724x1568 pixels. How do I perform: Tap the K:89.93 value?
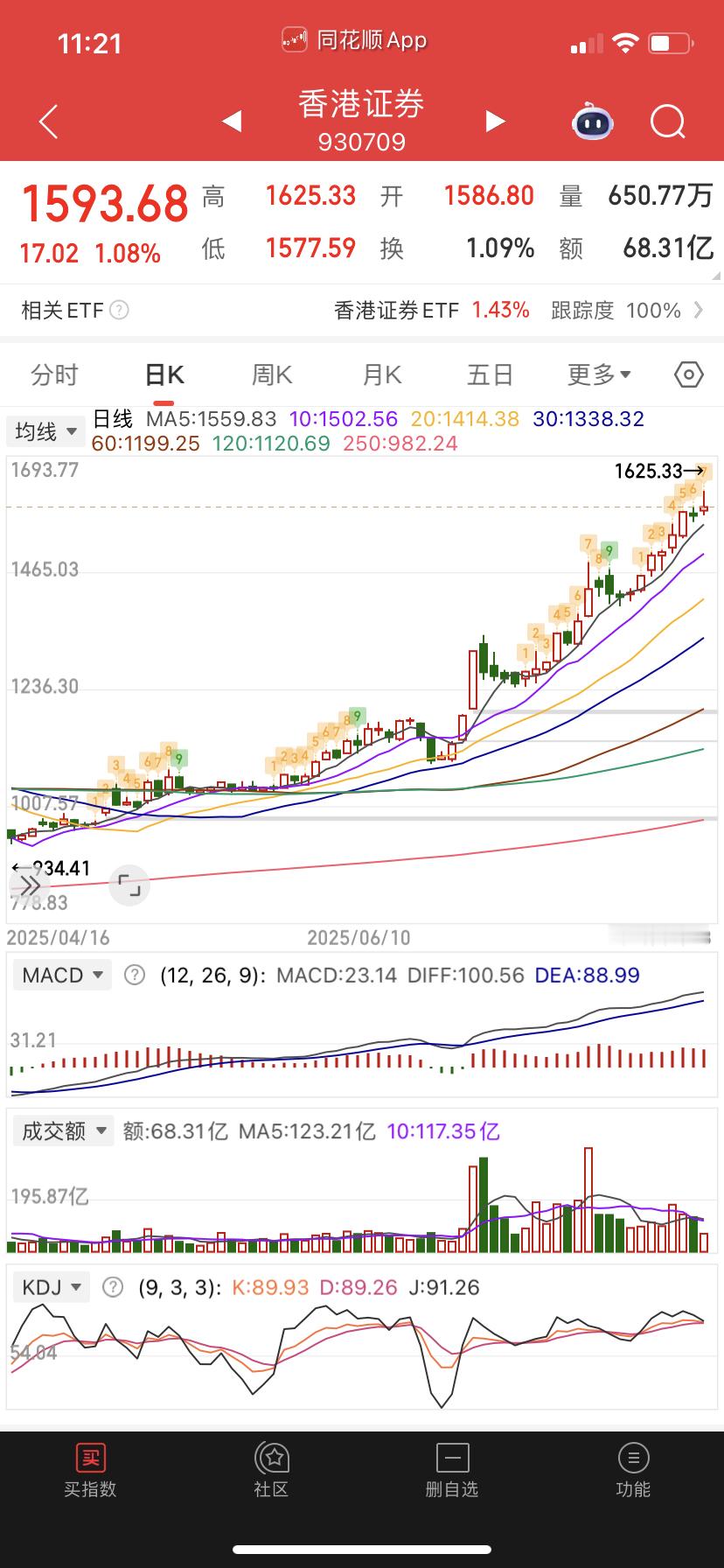(x=270, y=1287)
